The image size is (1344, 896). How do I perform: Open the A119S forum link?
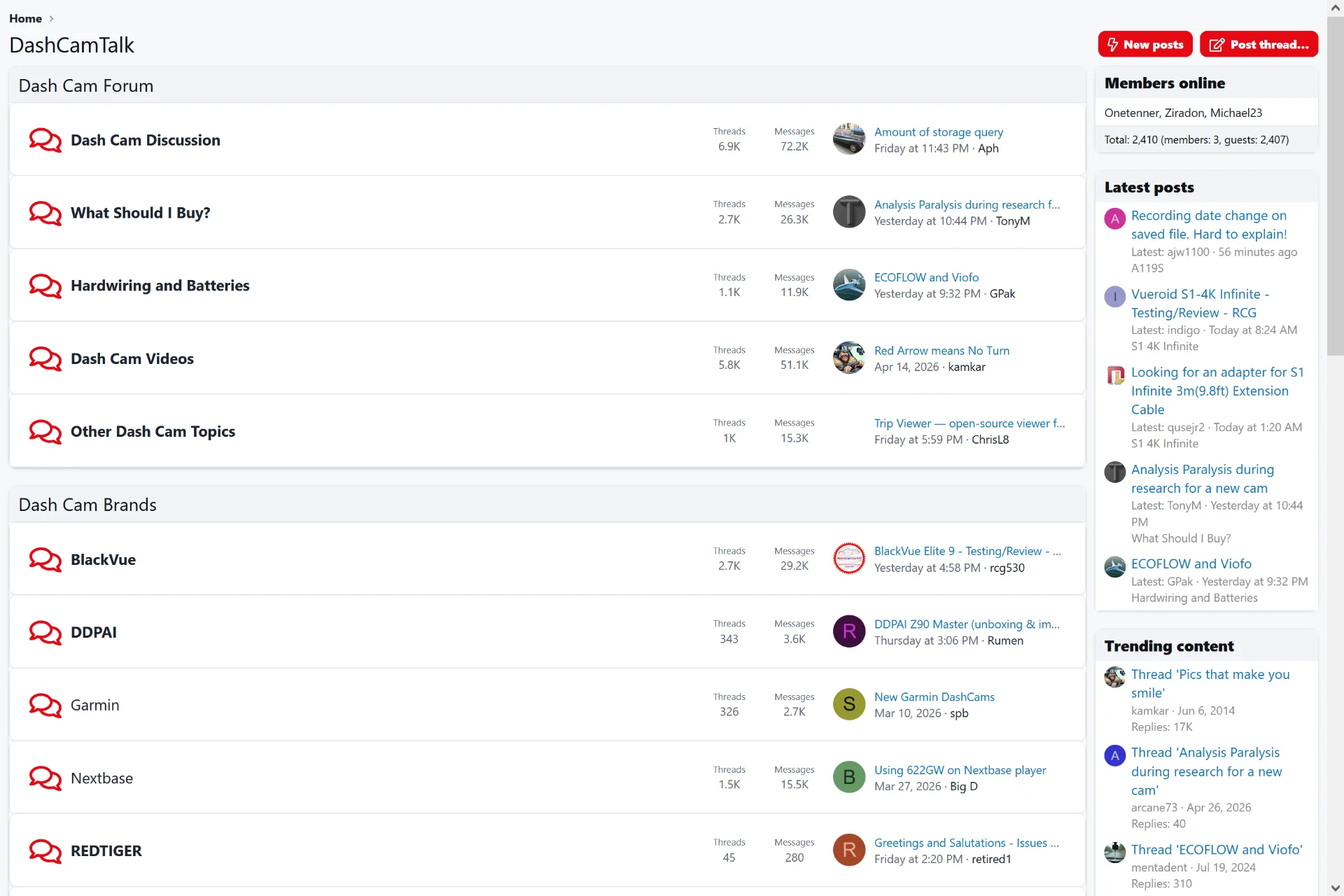pyautogui.click(x=1147, y=268)
